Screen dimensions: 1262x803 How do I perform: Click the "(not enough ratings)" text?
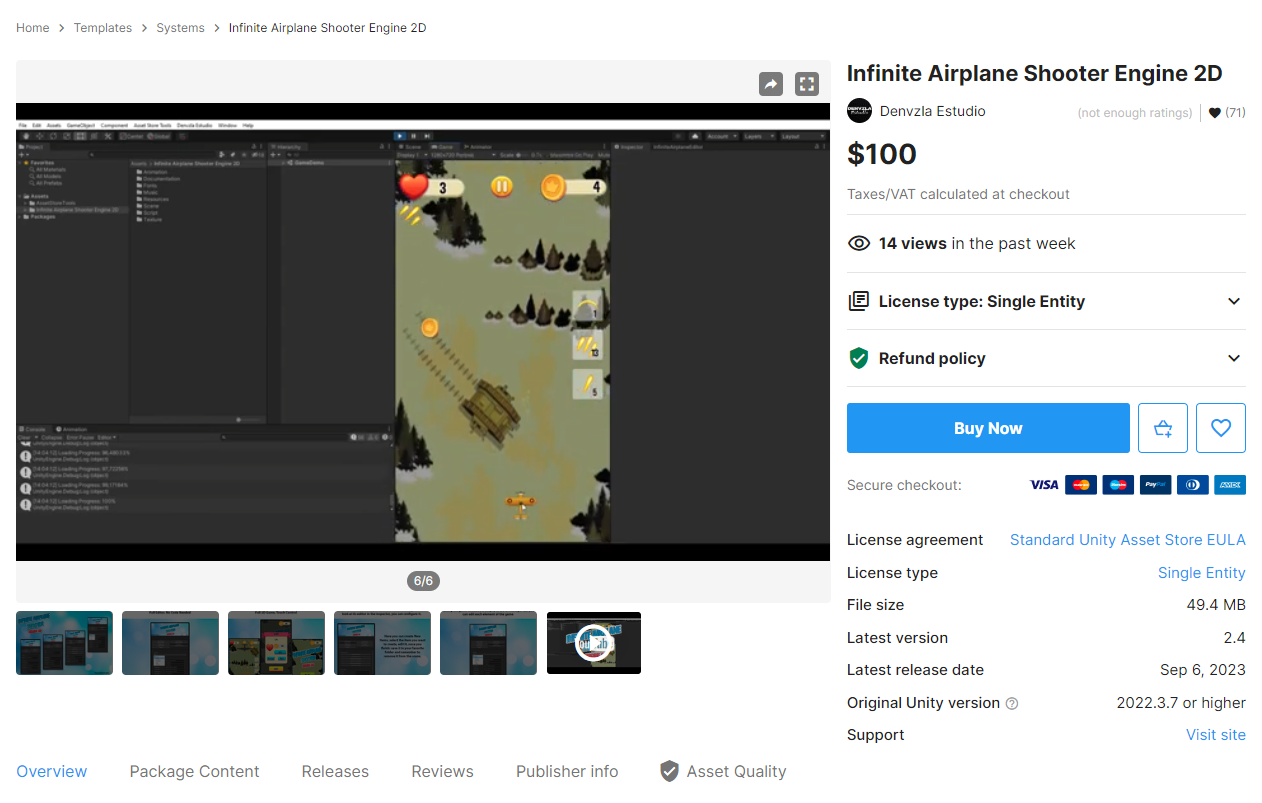1135,113
